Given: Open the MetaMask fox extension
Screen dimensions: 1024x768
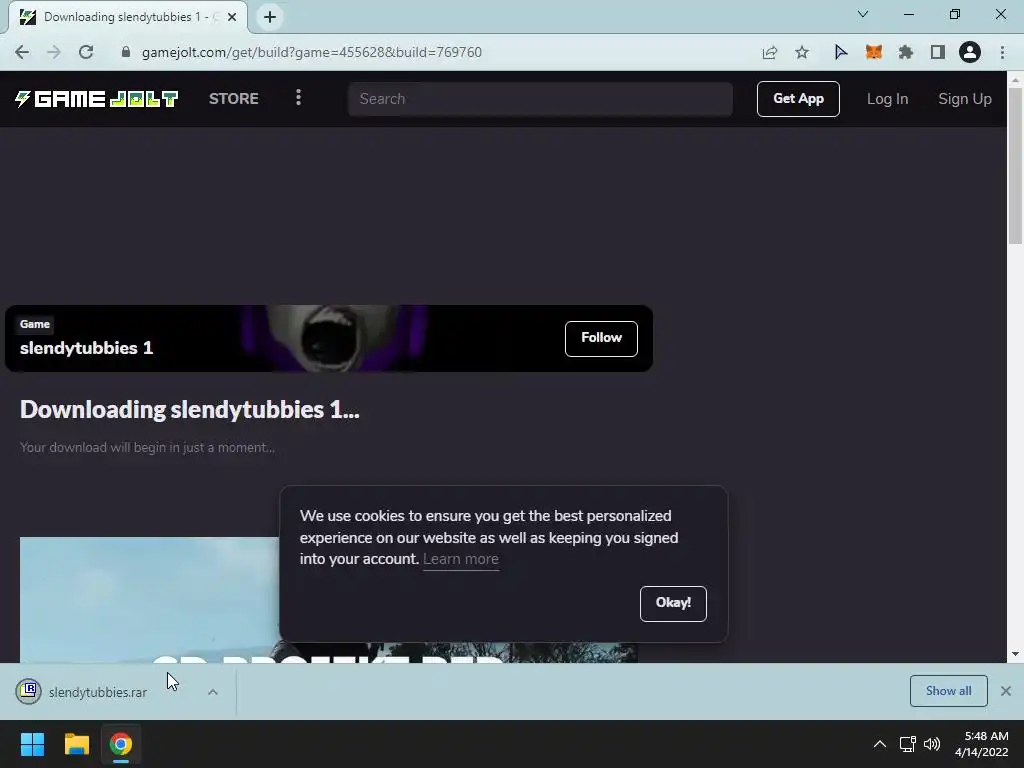Looking at the screenshot, I should tap(873, 52).
